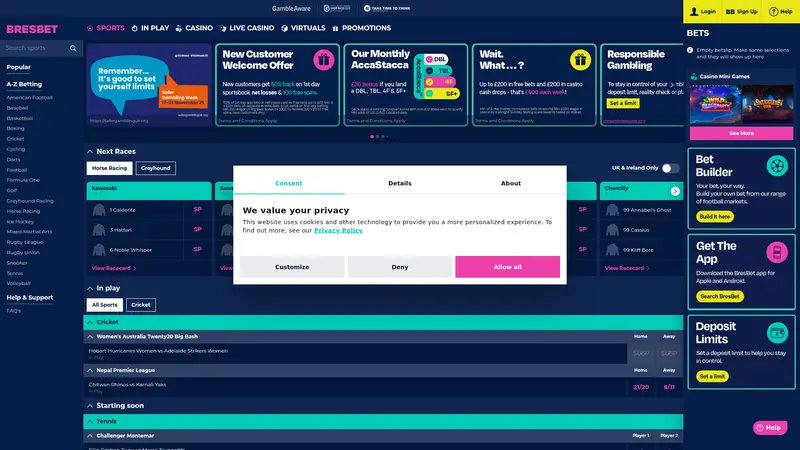Click the BresBet logo
The height and width of the screenshot is (450, 800).
(x=32, y=29)
